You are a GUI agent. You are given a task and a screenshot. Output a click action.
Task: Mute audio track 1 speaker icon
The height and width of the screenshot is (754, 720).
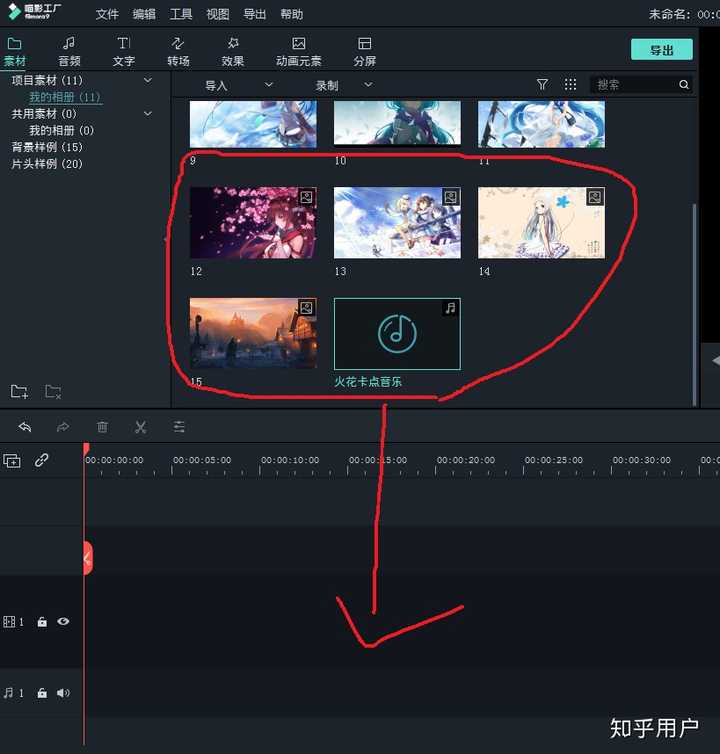pos(63,693)
